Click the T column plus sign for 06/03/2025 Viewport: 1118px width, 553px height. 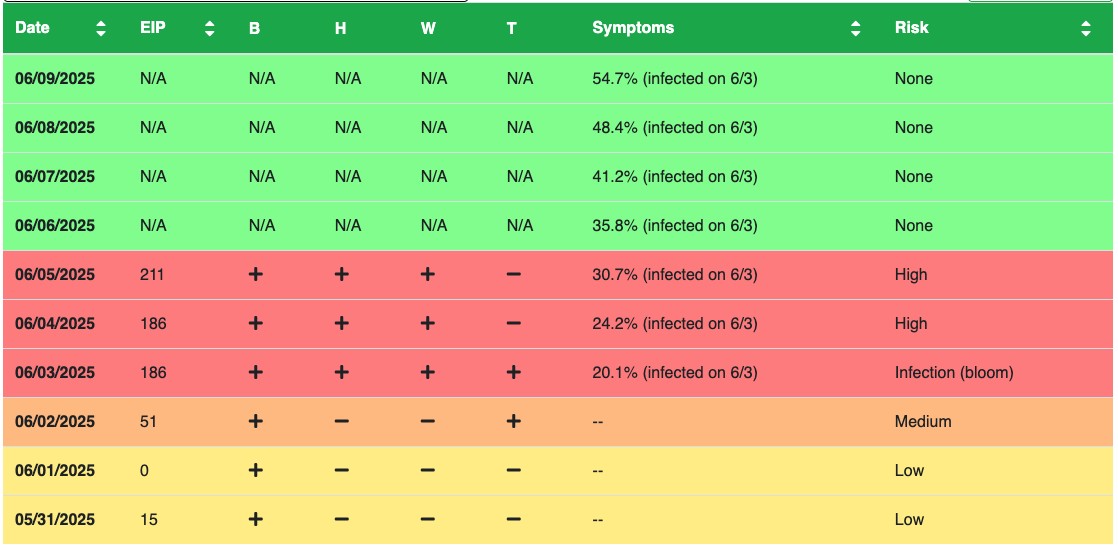(513, 373)
